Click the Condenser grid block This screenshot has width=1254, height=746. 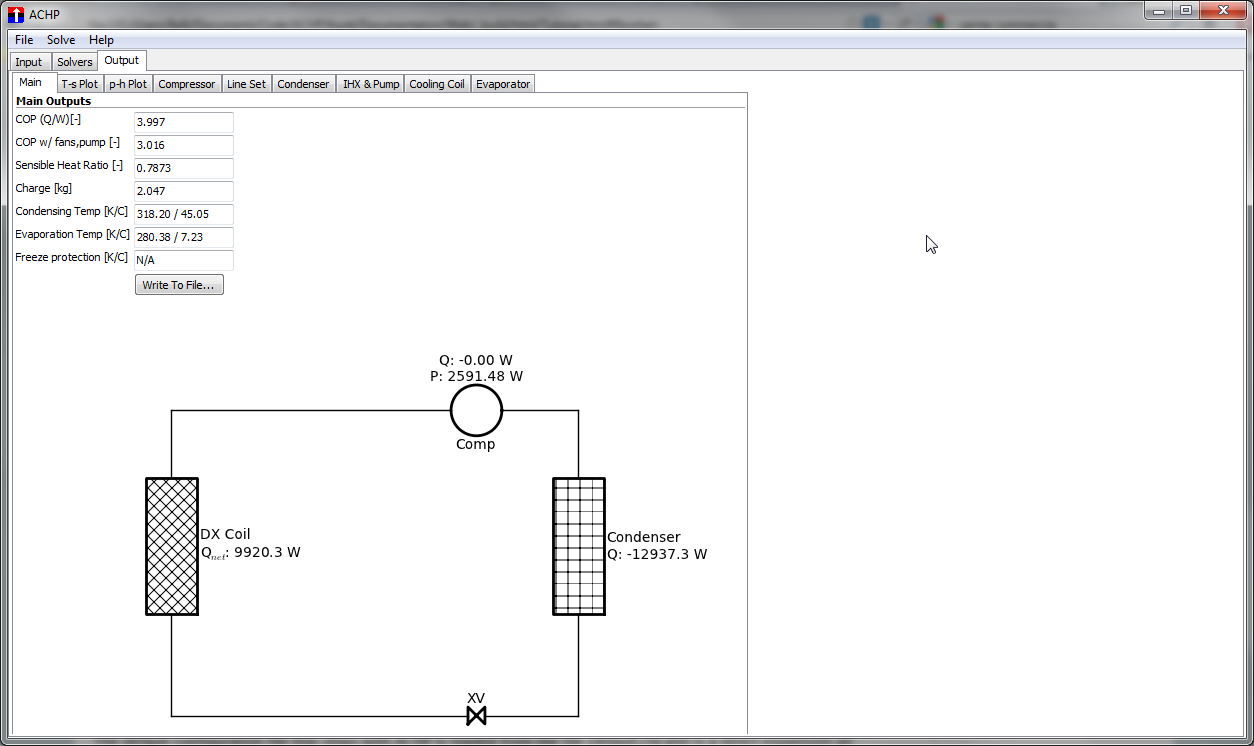click(x=579, y=546)
